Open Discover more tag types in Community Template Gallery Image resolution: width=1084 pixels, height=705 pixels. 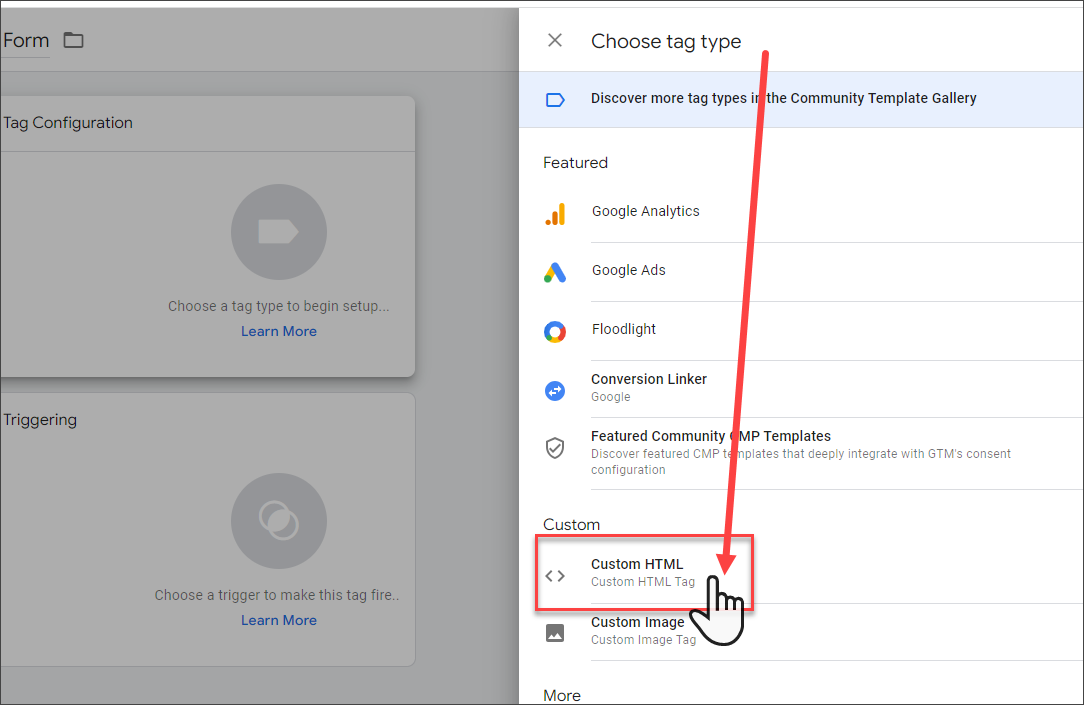[x=801, y=99]
